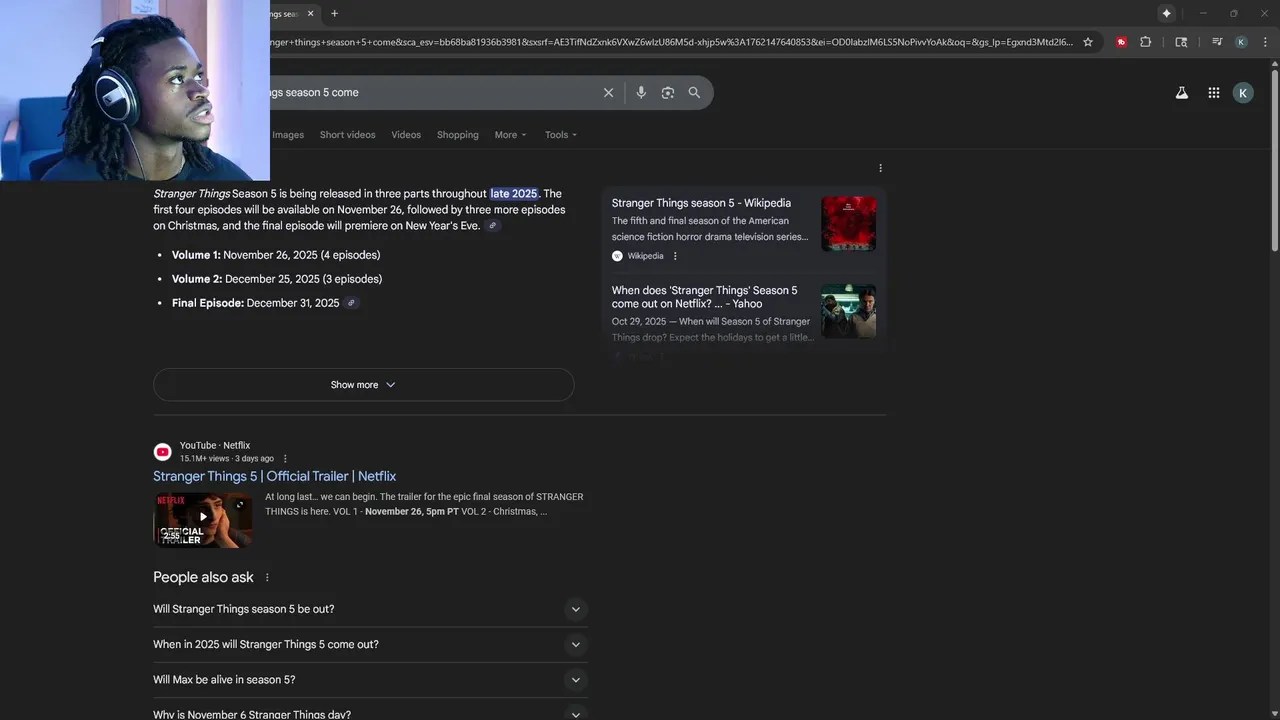The height and width of the screenshot is (720, 1280).
Task: Switch to the Images tab
Action: click(288, 135)
